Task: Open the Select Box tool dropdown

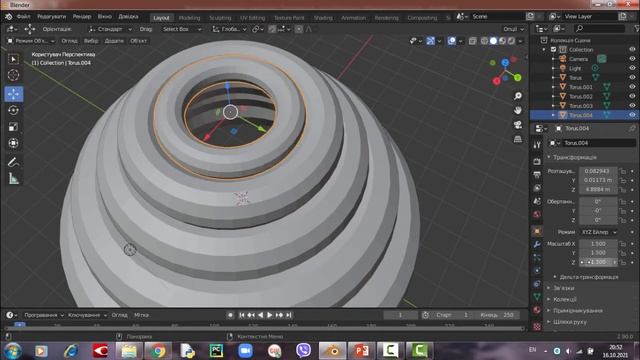Action: 181,29
